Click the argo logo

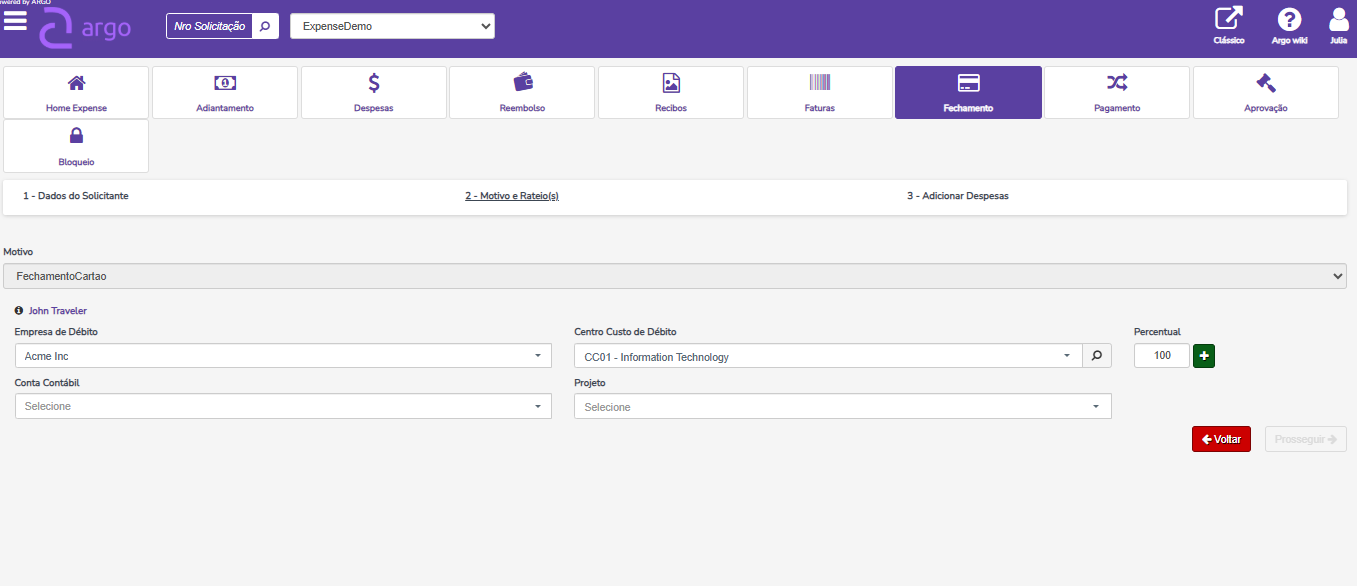(85, 28)
